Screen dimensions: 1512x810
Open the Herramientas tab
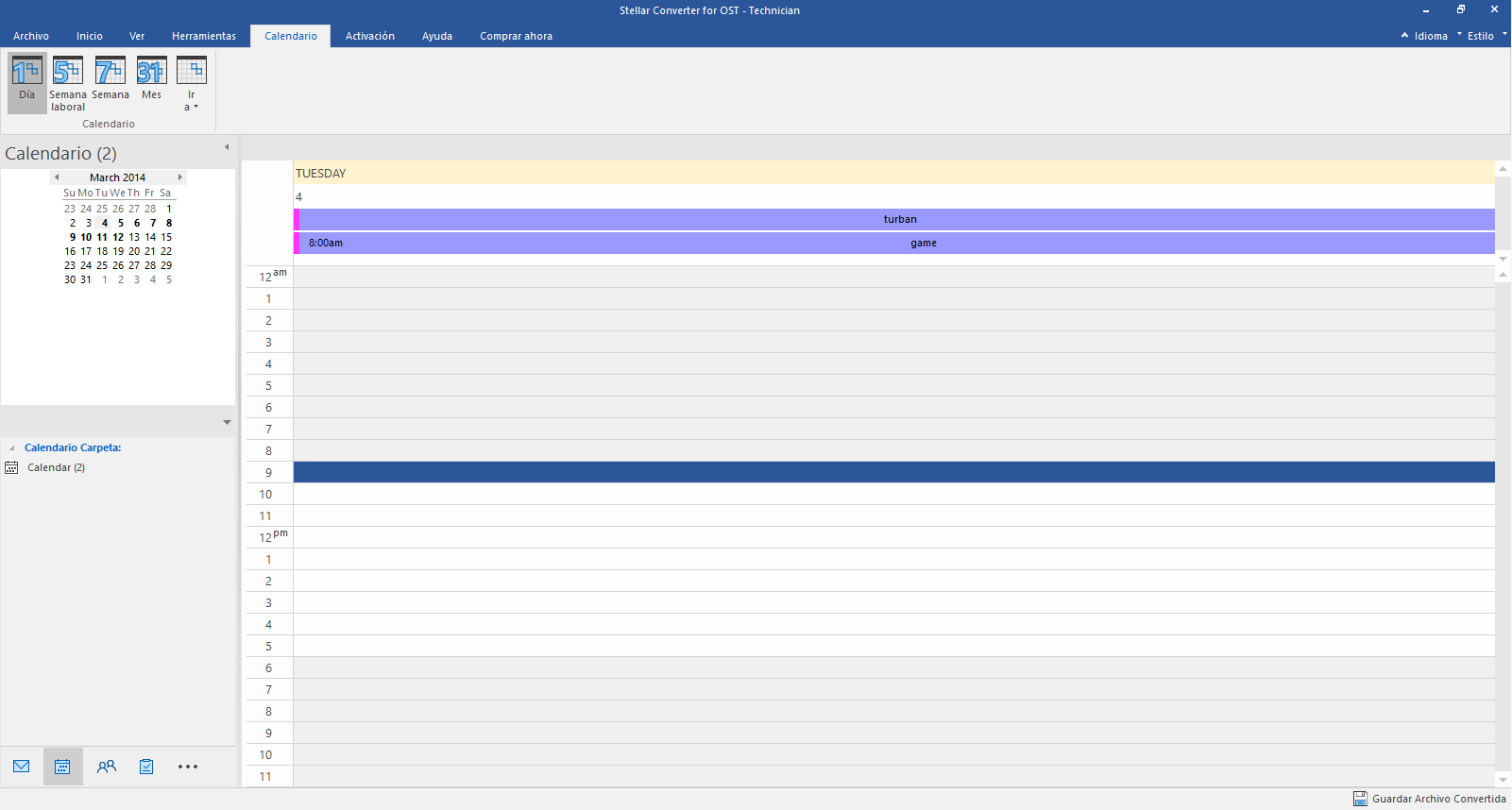(x=204, y=36)
